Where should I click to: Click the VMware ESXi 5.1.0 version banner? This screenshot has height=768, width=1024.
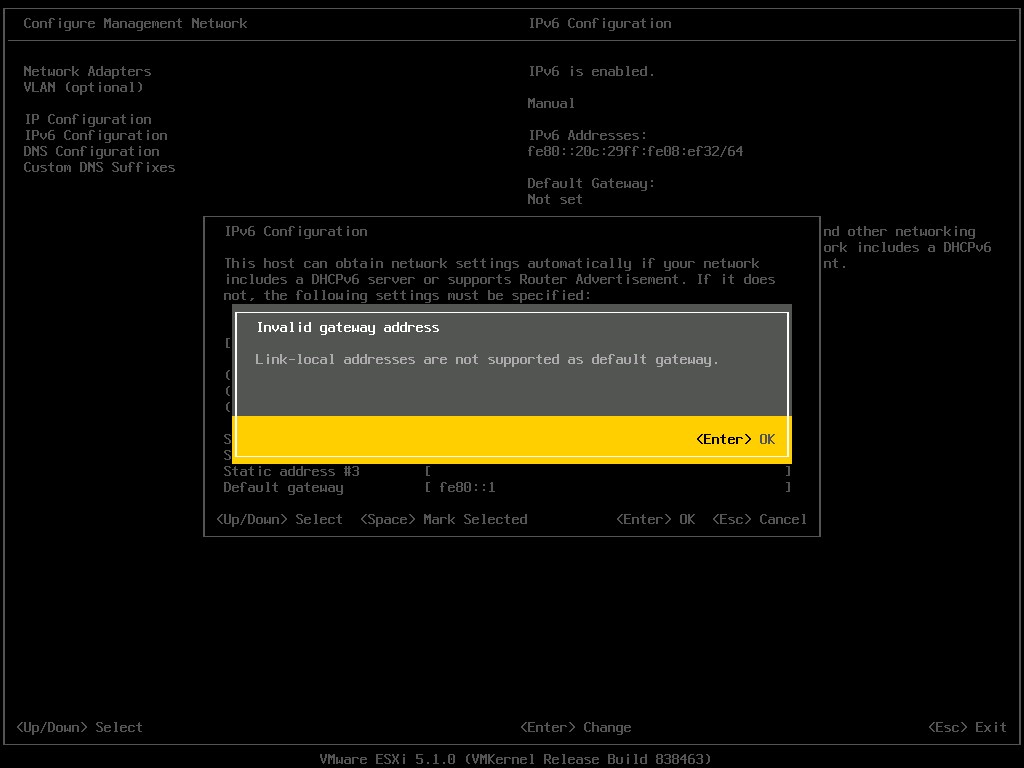(514, 758)
